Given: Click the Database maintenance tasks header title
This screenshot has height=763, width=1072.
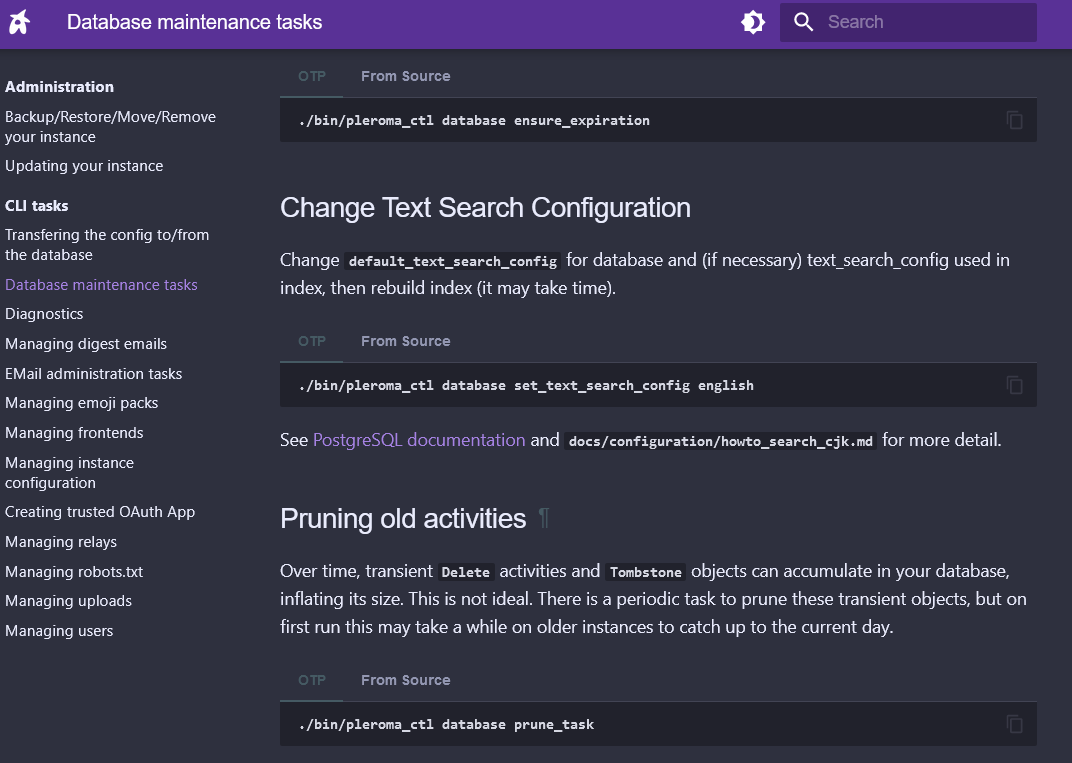Looking at the screenshot, I should pos(194,22).
